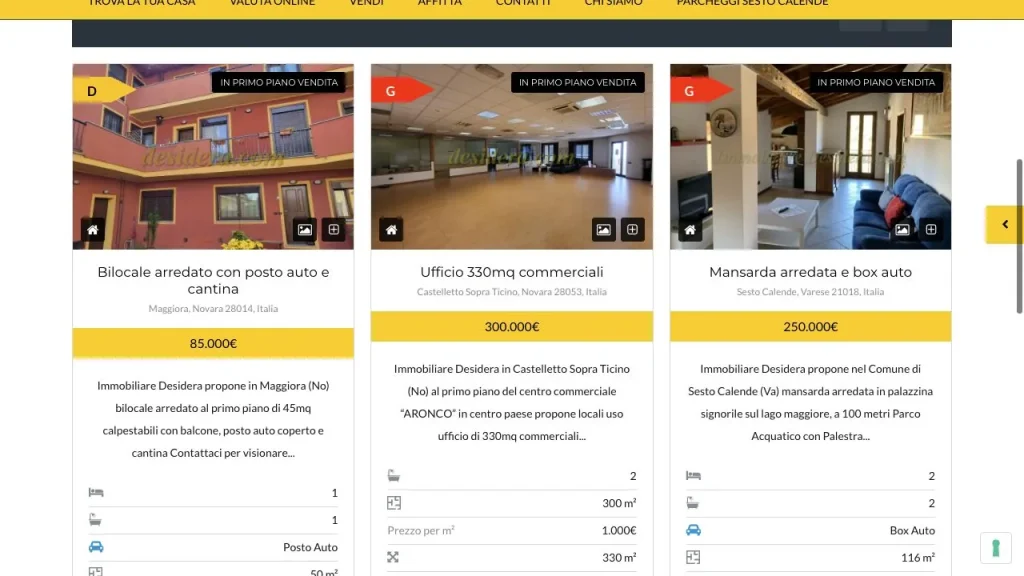
Task: Click green accessibility icon at bottom right
Action: coord(995,548)
